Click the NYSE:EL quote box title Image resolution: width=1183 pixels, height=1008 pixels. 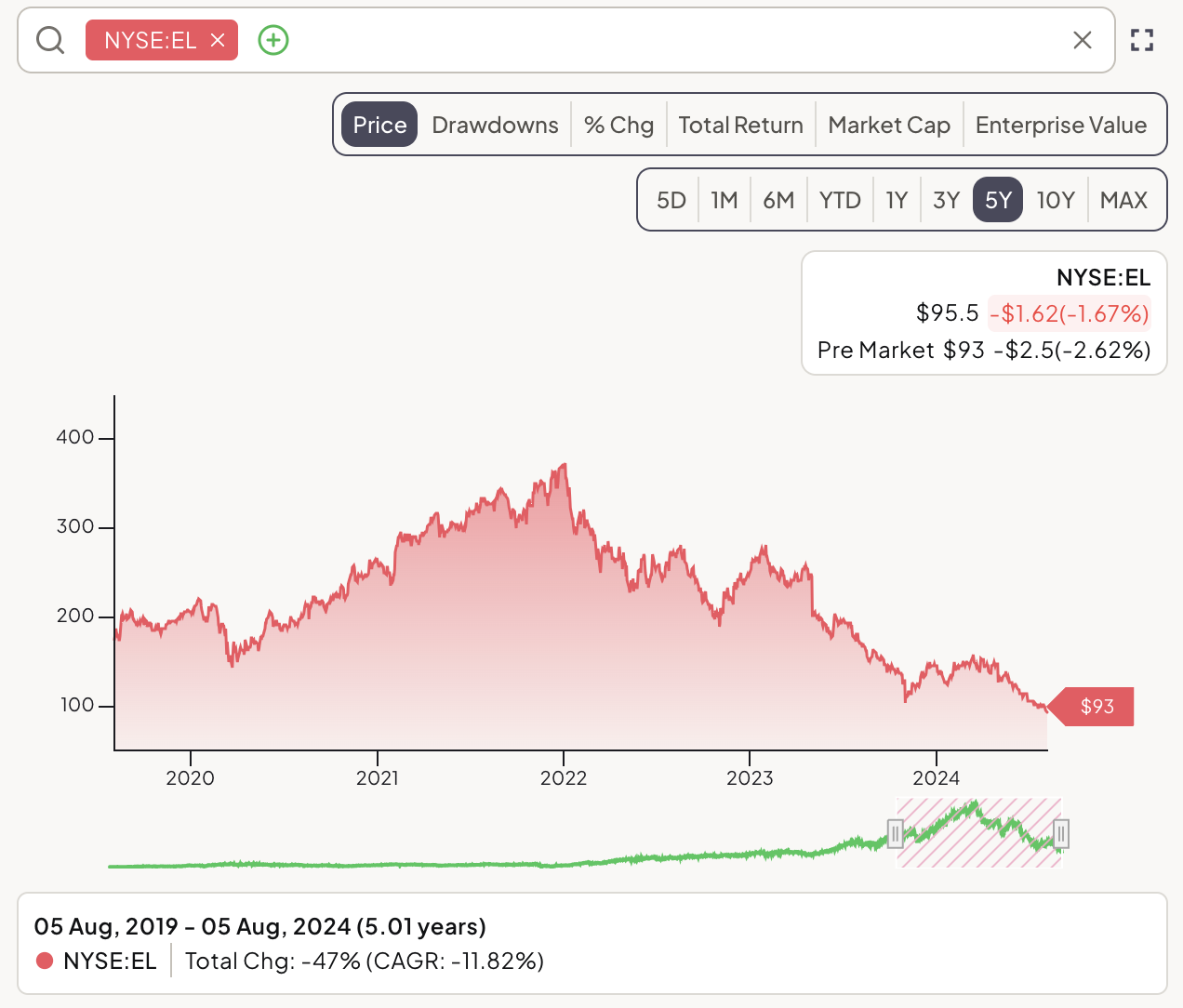(1103, 277)
